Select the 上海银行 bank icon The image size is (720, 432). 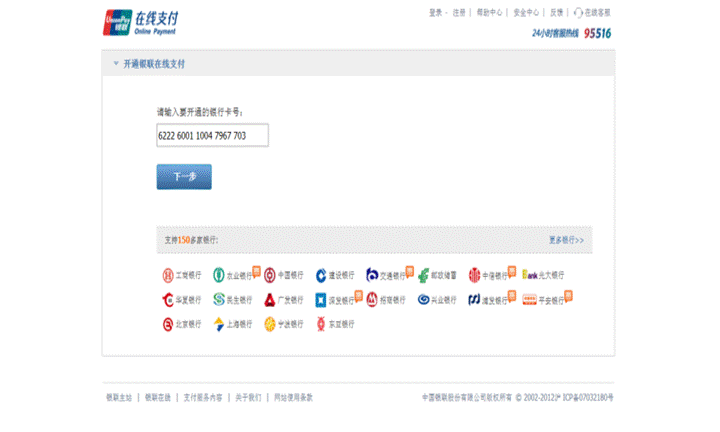219,324
